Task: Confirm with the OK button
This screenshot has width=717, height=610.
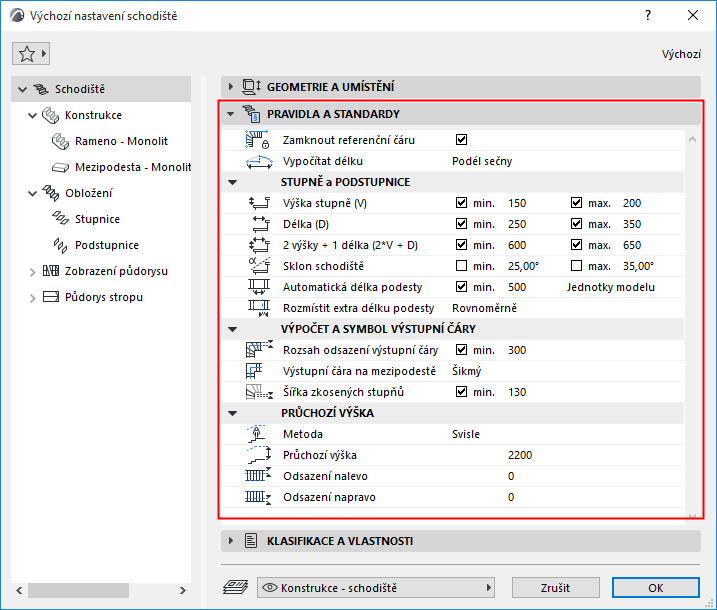Action: pos(656,588)
